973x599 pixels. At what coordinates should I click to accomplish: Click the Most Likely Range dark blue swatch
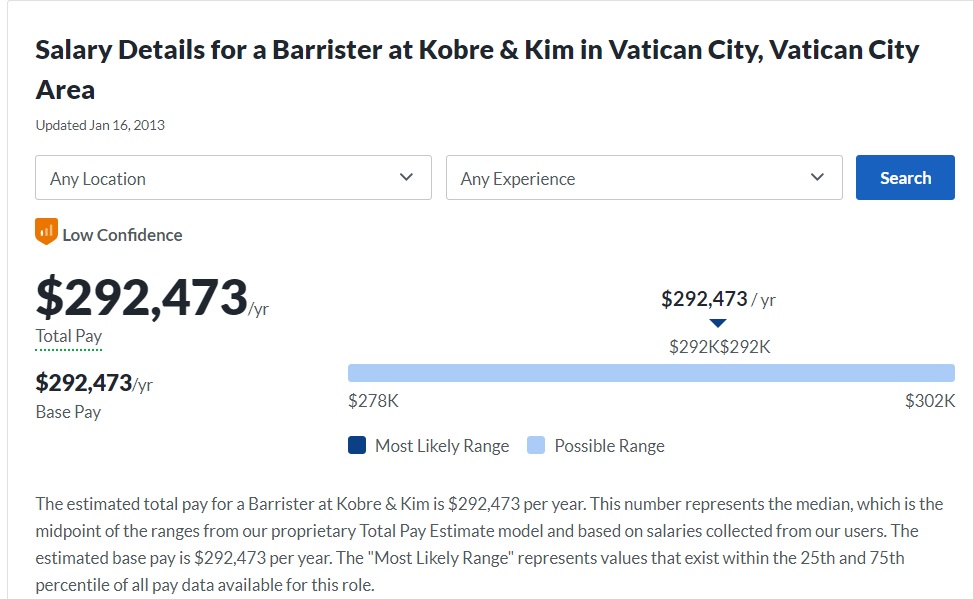coord(357,446)
